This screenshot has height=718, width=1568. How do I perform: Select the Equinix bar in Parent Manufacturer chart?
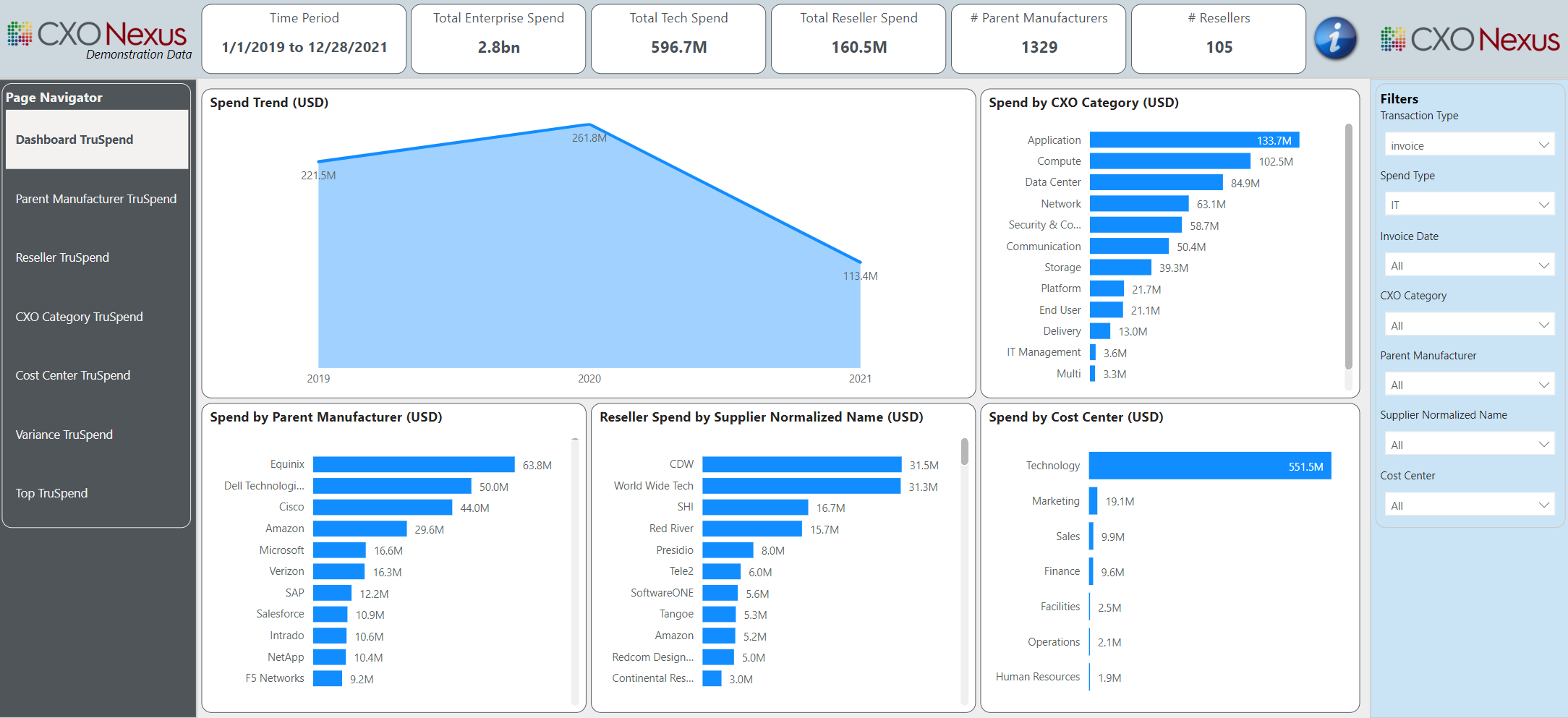tap(413, 464)
